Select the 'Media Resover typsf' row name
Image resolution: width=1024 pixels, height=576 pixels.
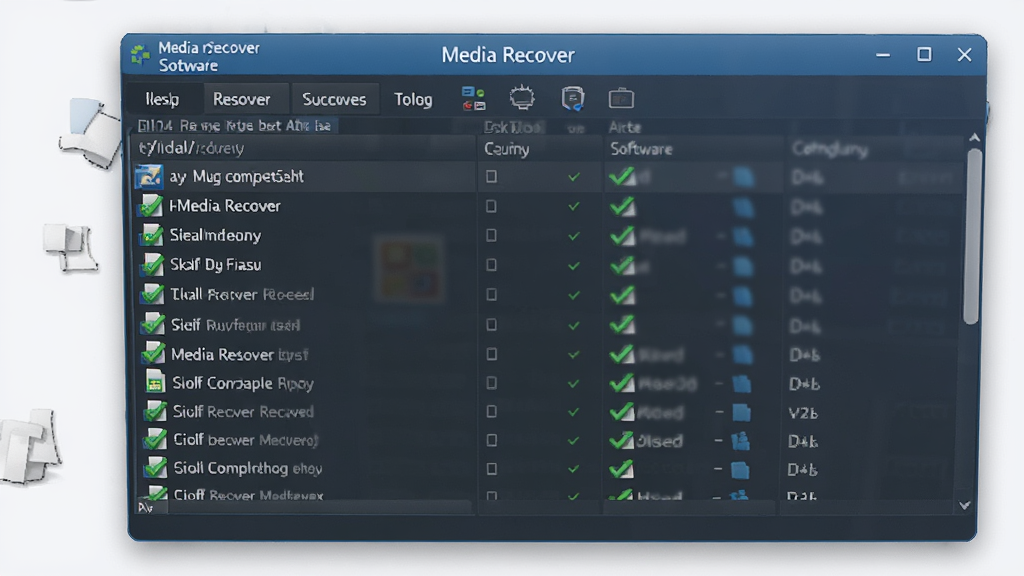pyautogui.click(x=239, y=355)
